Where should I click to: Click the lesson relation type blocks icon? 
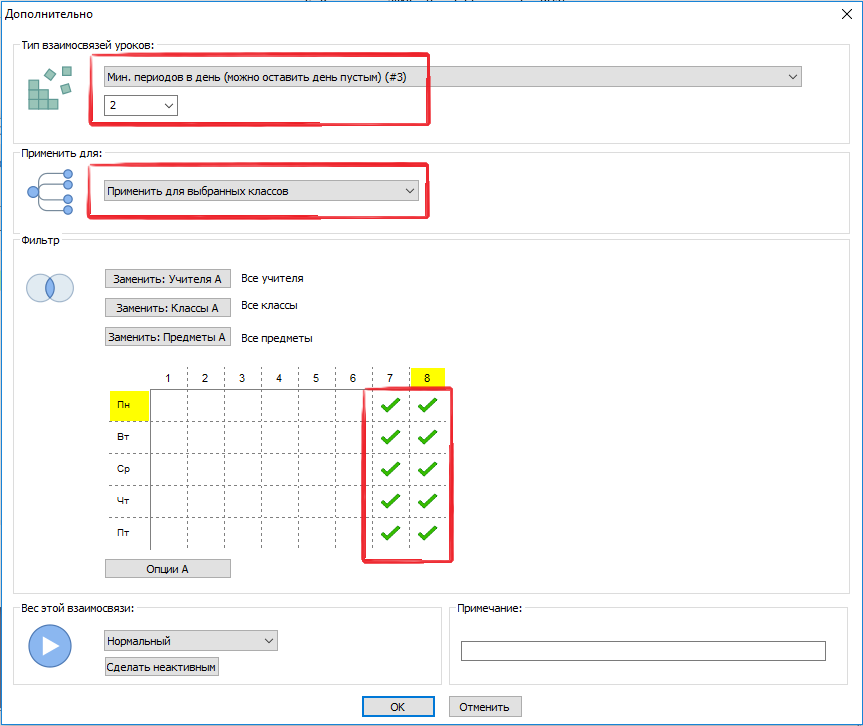pos(49,88)
